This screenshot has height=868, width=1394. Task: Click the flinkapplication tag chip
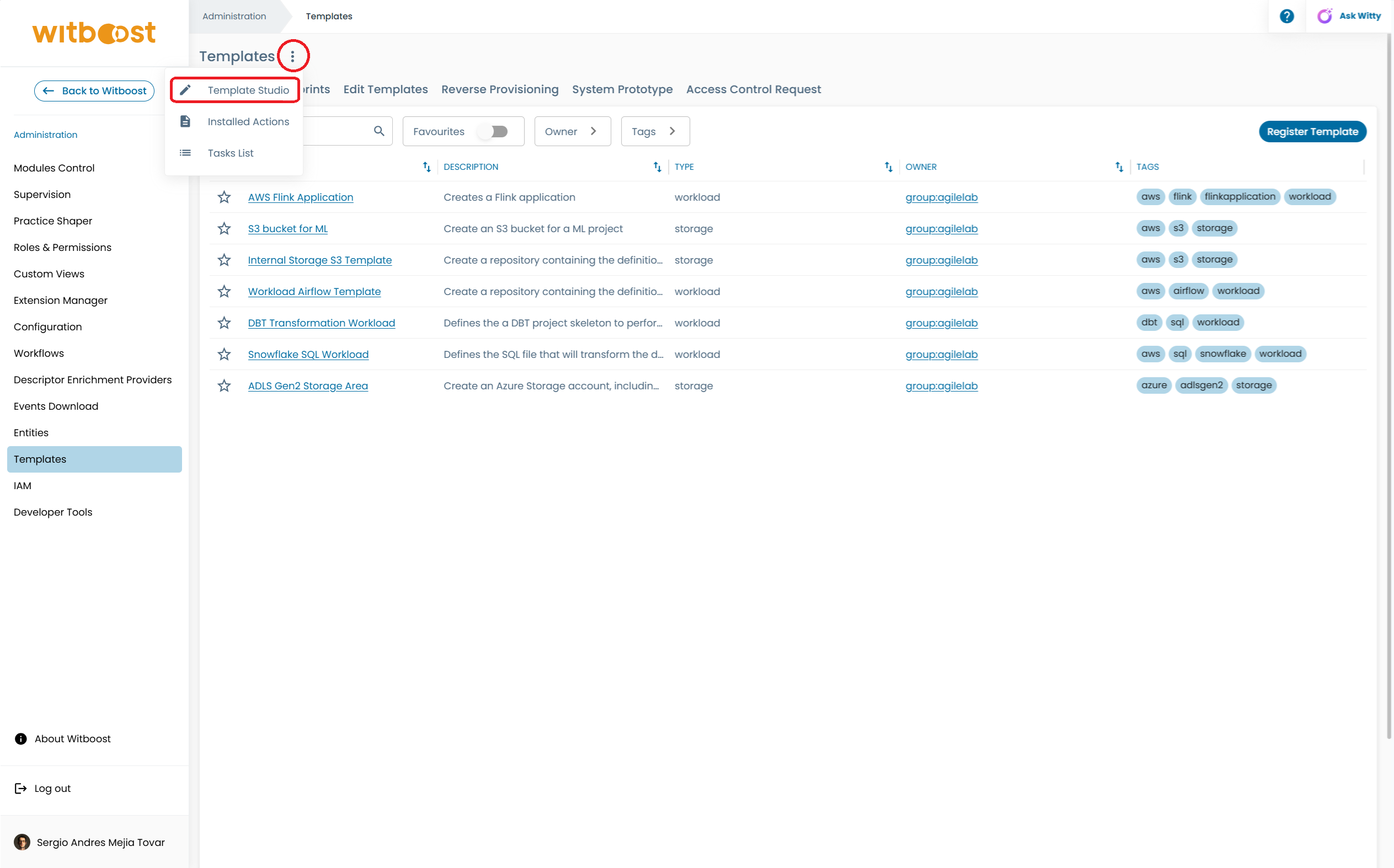pos(1240,196)
